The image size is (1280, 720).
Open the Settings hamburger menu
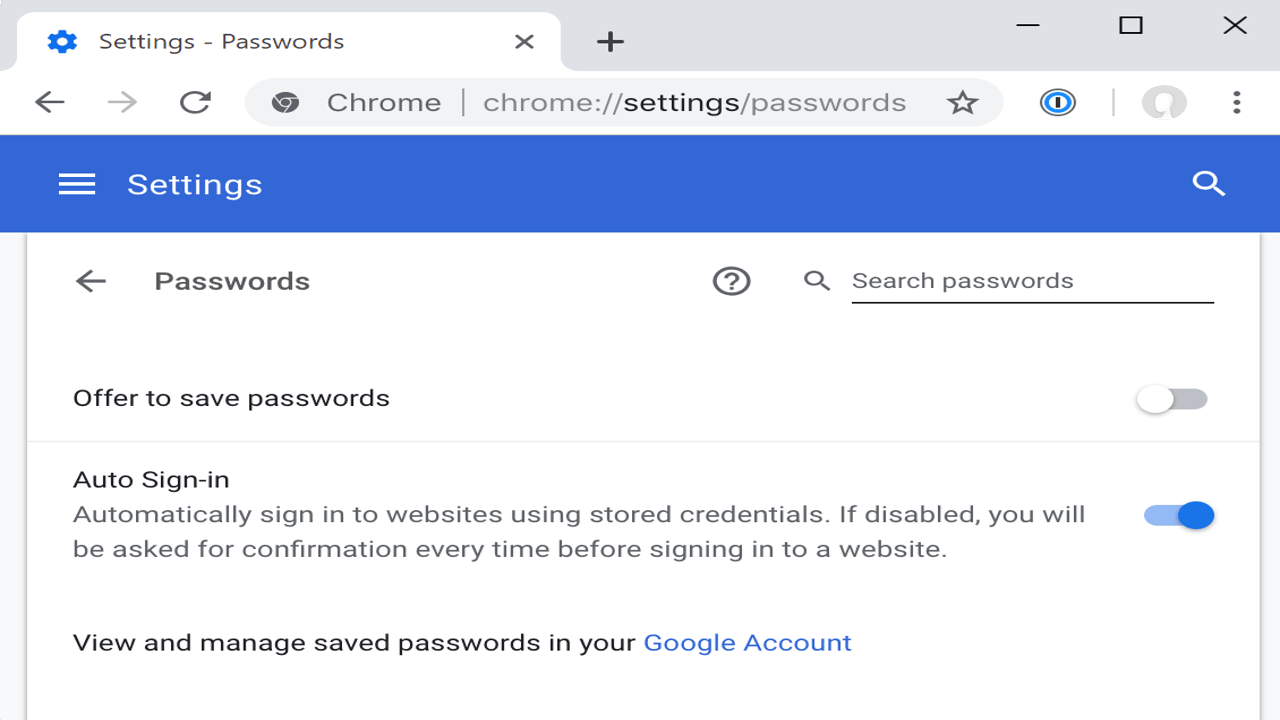pyautogui.click(x=77, y=183)
